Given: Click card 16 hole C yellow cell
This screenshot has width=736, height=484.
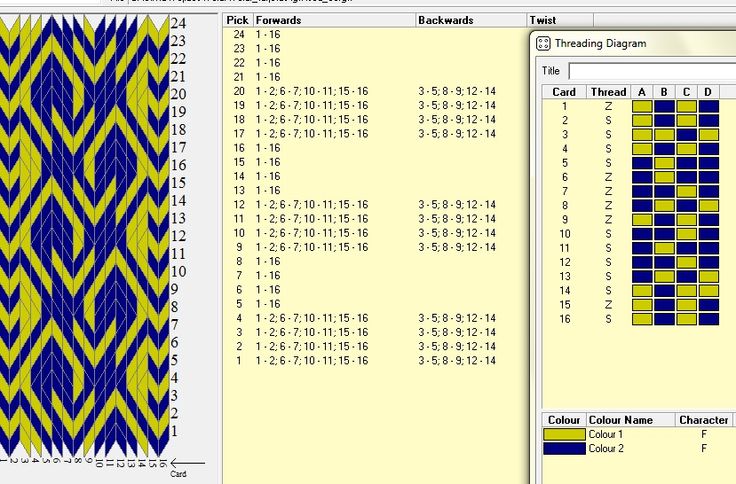Looking at the screenshot, I should pos(686,319).
